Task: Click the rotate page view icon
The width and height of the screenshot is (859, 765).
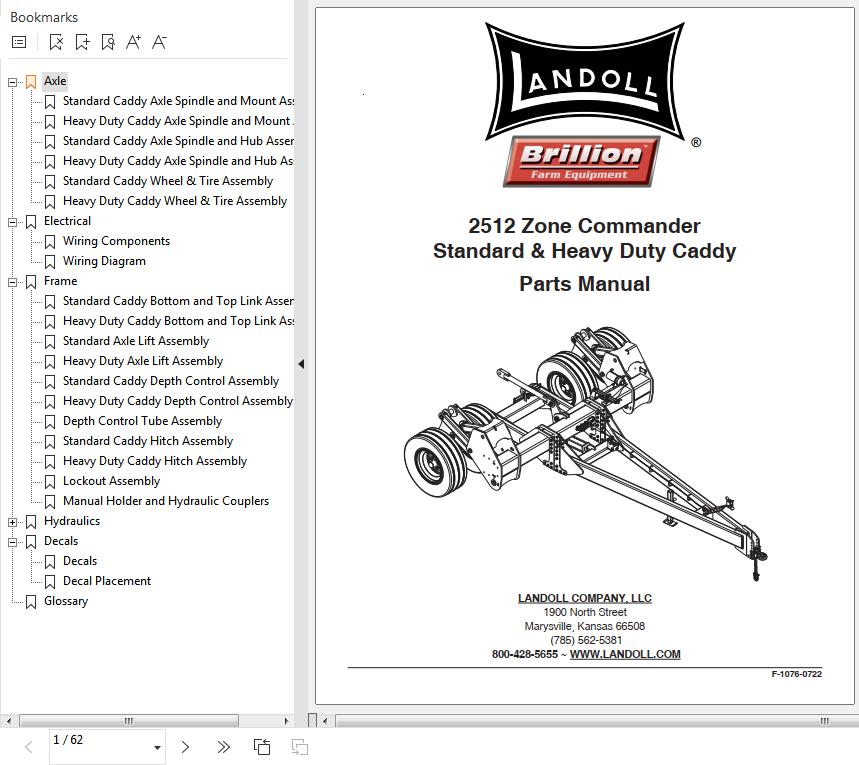Action: coord(262,747)
